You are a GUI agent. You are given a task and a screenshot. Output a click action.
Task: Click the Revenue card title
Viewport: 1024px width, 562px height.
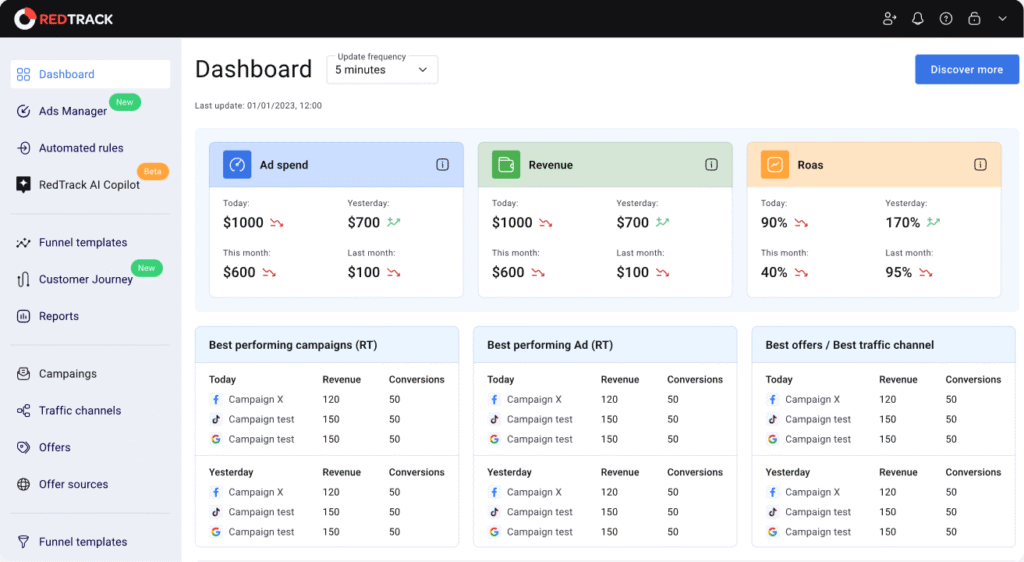pos(551,165)
